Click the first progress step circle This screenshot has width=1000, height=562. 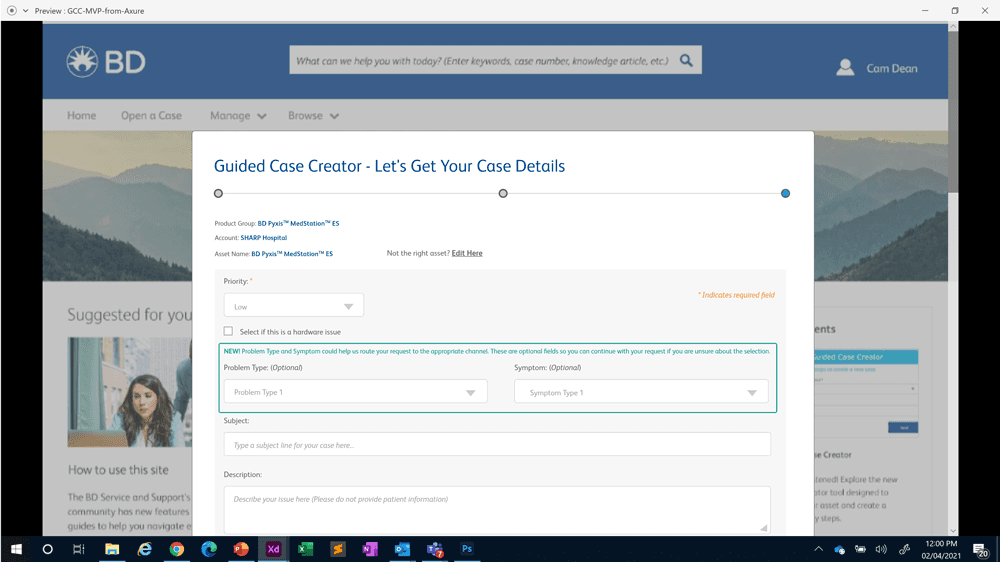[x=218, y=193]
